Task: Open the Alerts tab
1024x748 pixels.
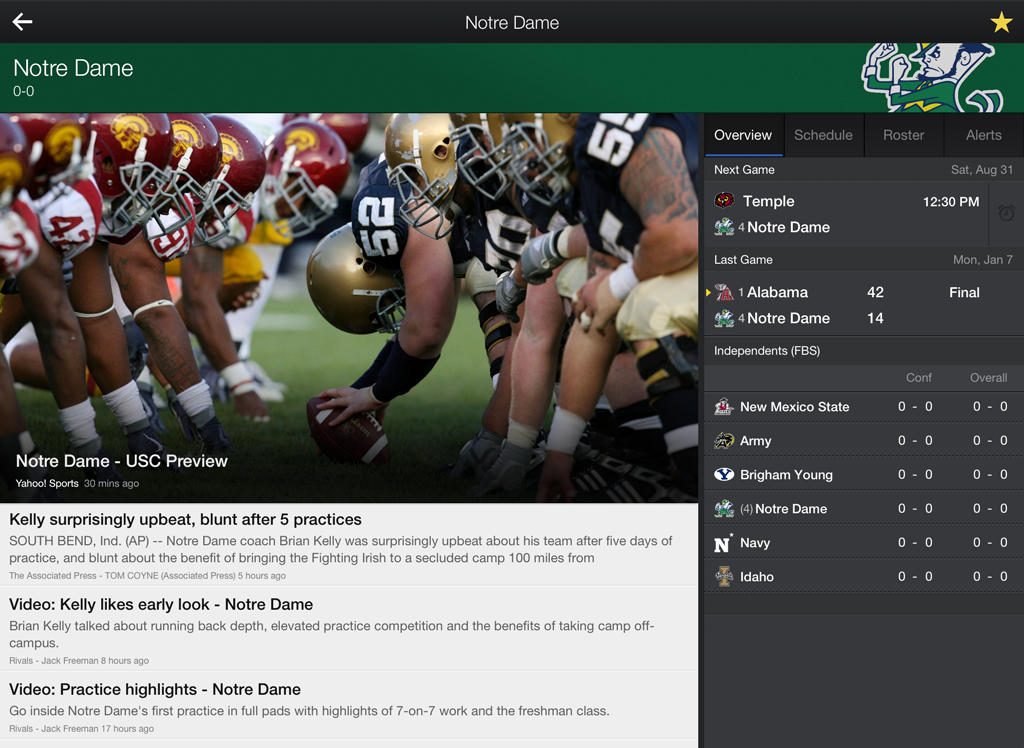Action: [x=984, y=135]
